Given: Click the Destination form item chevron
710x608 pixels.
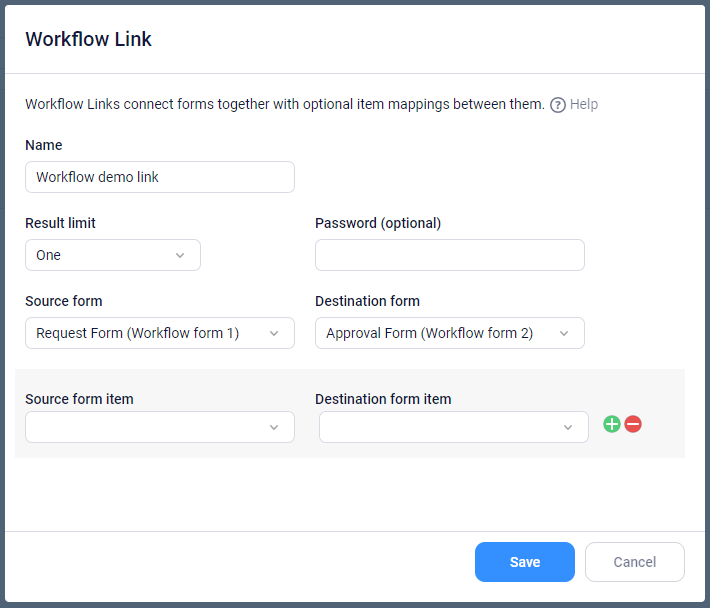Looking at the screenshot, I should coord(568,427).
